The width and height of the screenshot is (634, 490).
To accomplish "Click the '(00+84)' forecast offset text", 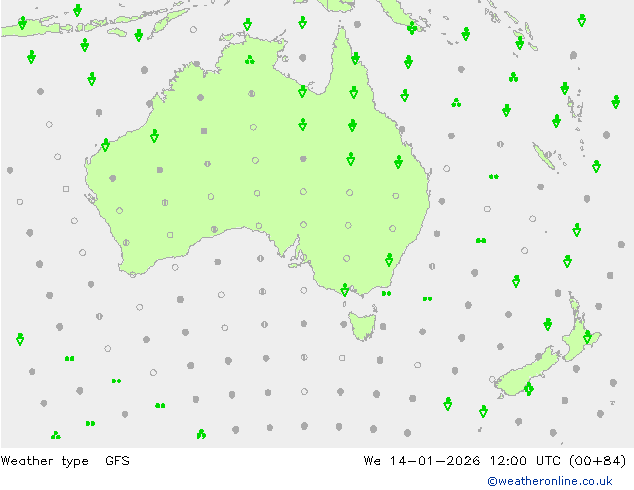I will 598,460.
